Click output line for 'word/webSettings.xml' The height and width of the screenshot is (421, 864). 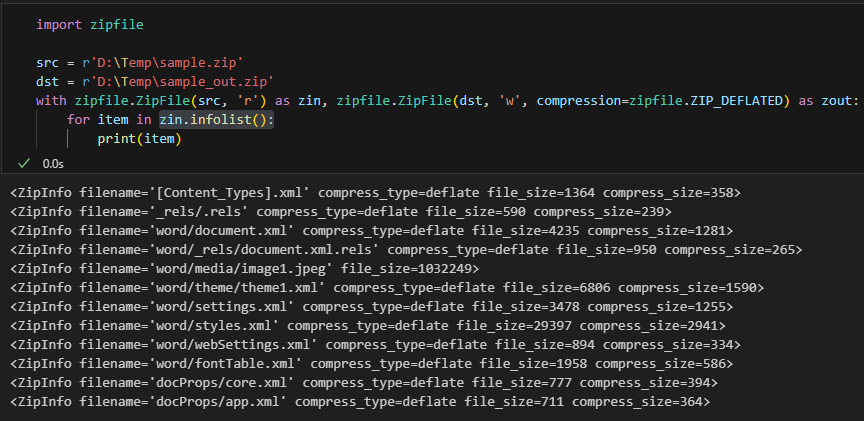376,345
